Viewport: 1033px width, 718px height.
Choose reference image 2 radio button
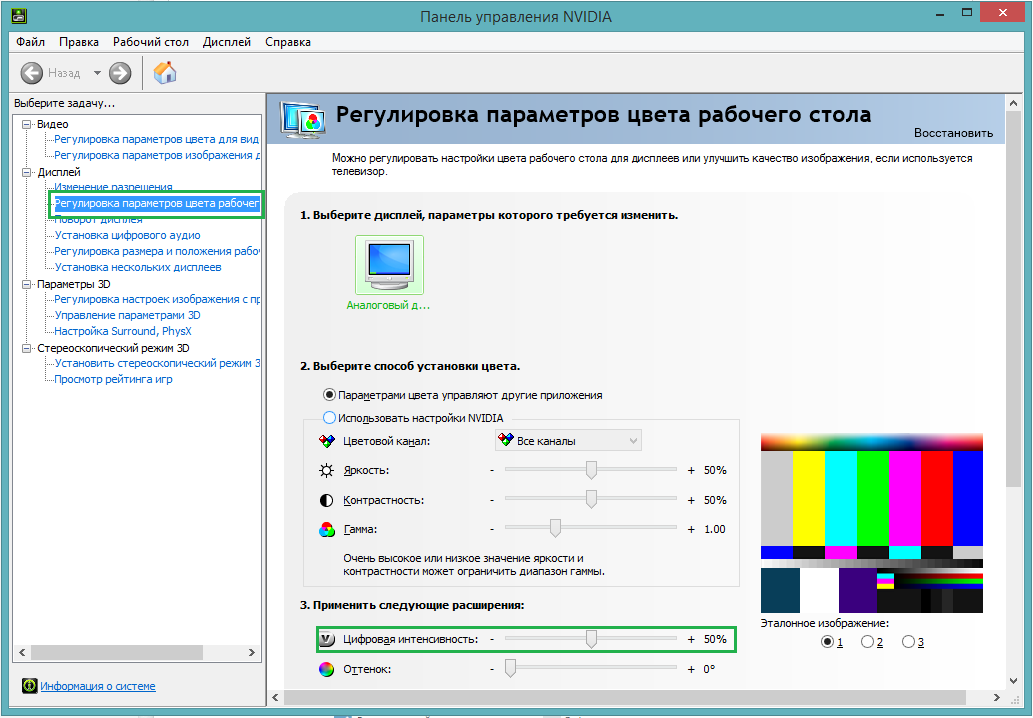(x=867, y=642)
